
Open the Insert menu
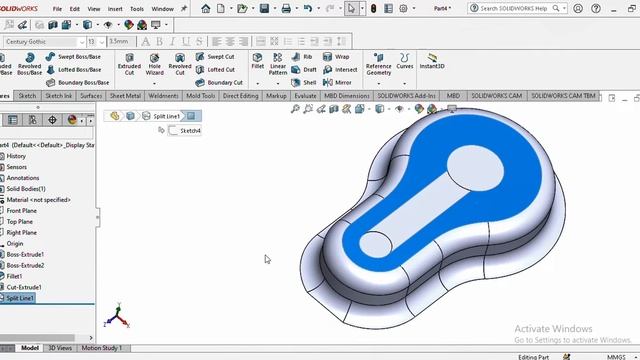115,9
